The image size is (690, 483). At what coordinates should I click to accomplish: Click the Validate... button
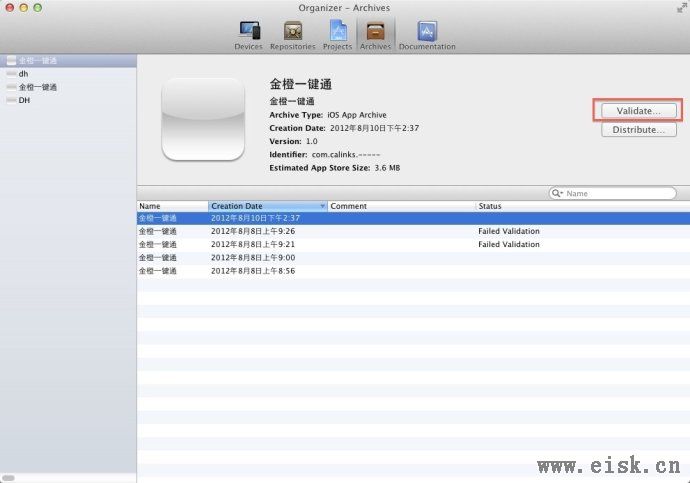(639, 110)
